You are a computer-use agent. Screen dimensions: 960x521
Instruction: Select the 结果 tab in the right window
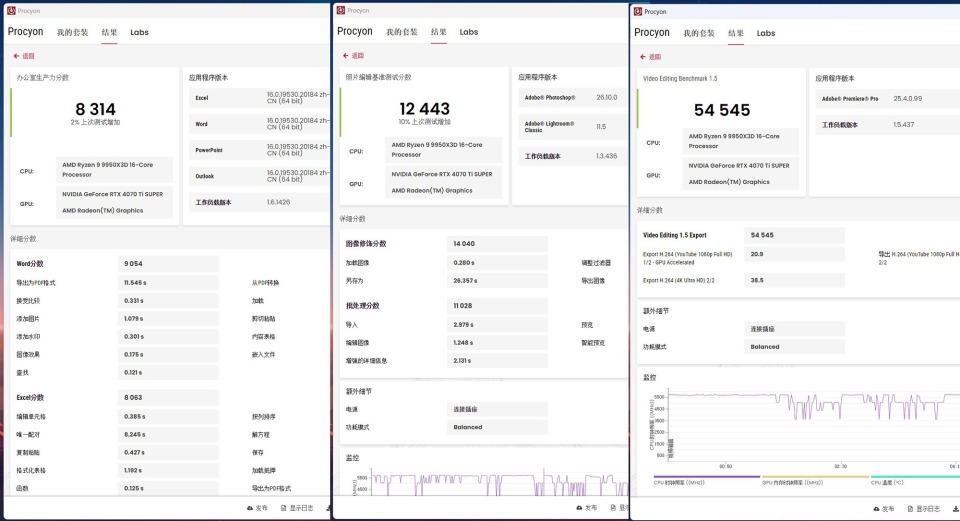point(735,33)
